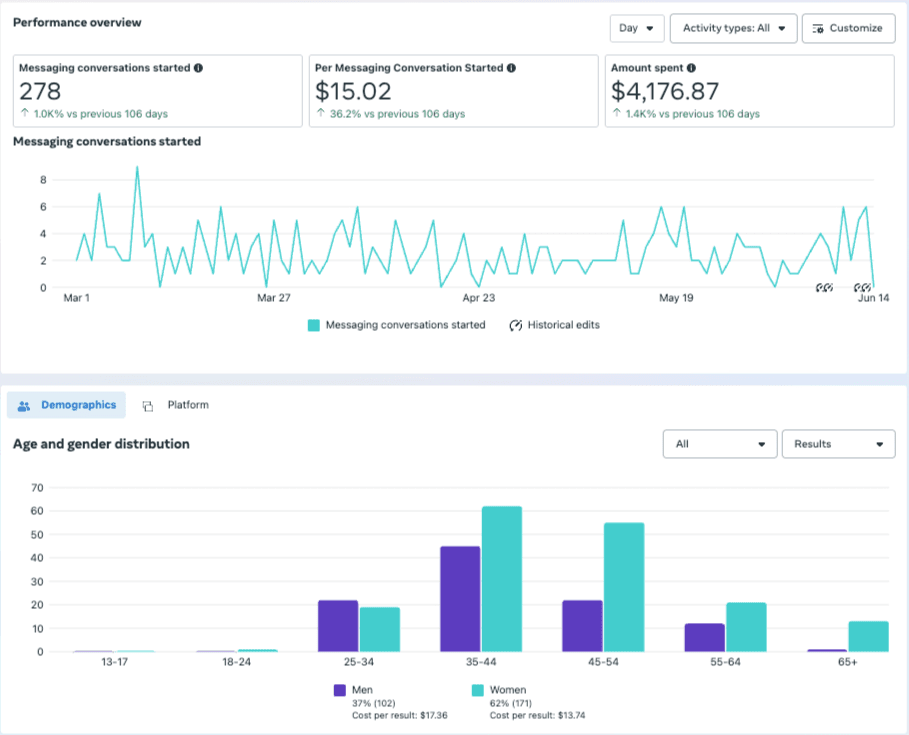Click the Men cost per result $17.36 text
909x735 pixels.
click(x=399, y=716)
